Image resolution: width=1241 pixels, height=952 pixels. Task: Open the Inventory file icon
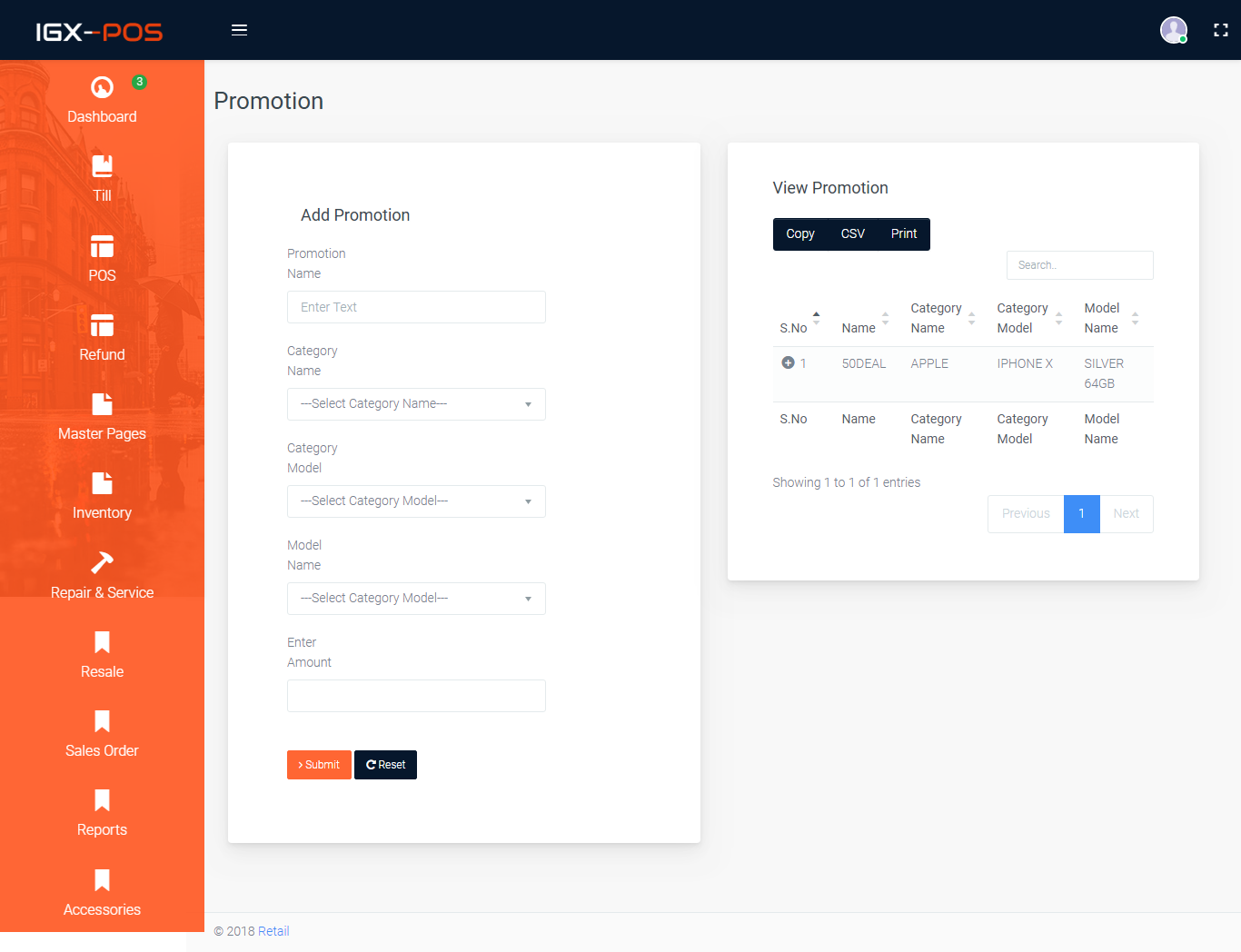tap(102, 483)
